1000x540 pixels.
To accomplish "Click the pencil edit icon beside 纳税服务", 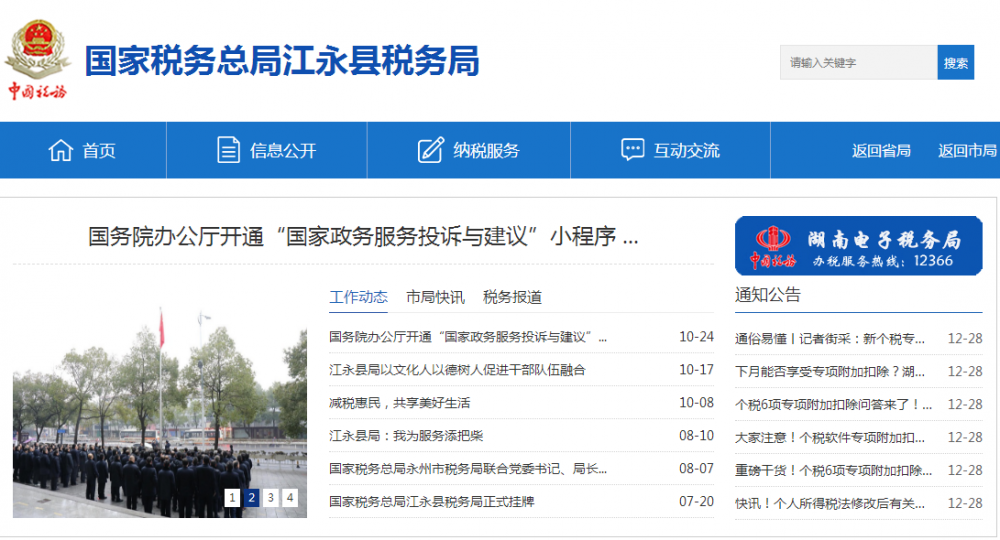I will (x=430, y=151).
